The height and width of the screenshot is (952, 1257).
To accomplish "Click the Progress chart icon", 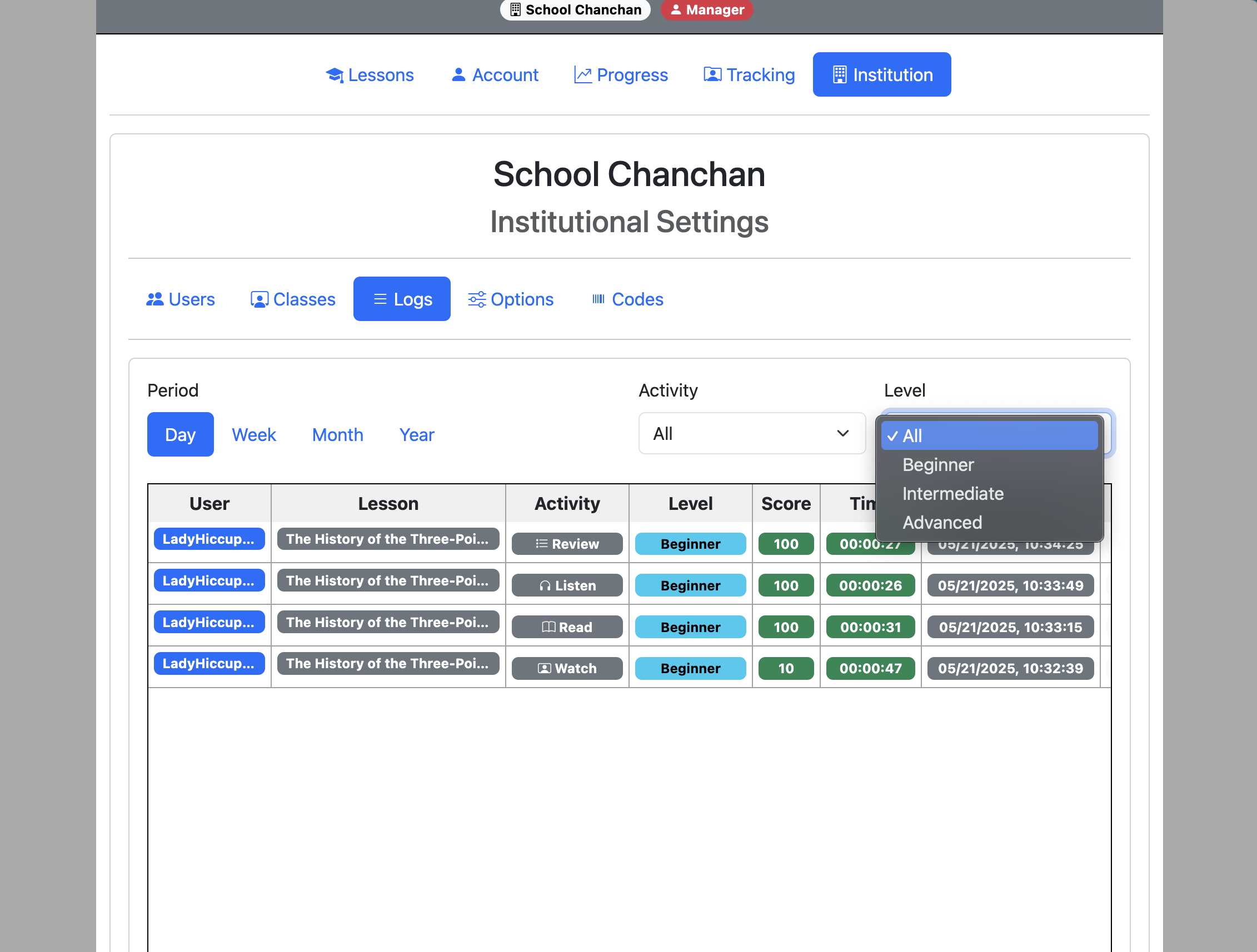I will (x=583, y=75).
